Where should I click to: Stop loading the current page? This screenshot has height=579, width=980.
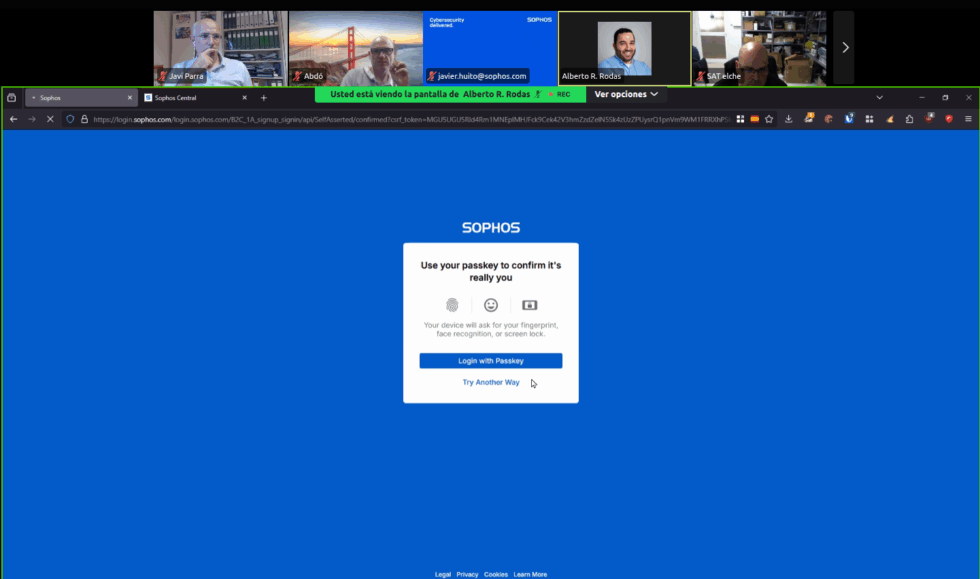tap(50, 119)
